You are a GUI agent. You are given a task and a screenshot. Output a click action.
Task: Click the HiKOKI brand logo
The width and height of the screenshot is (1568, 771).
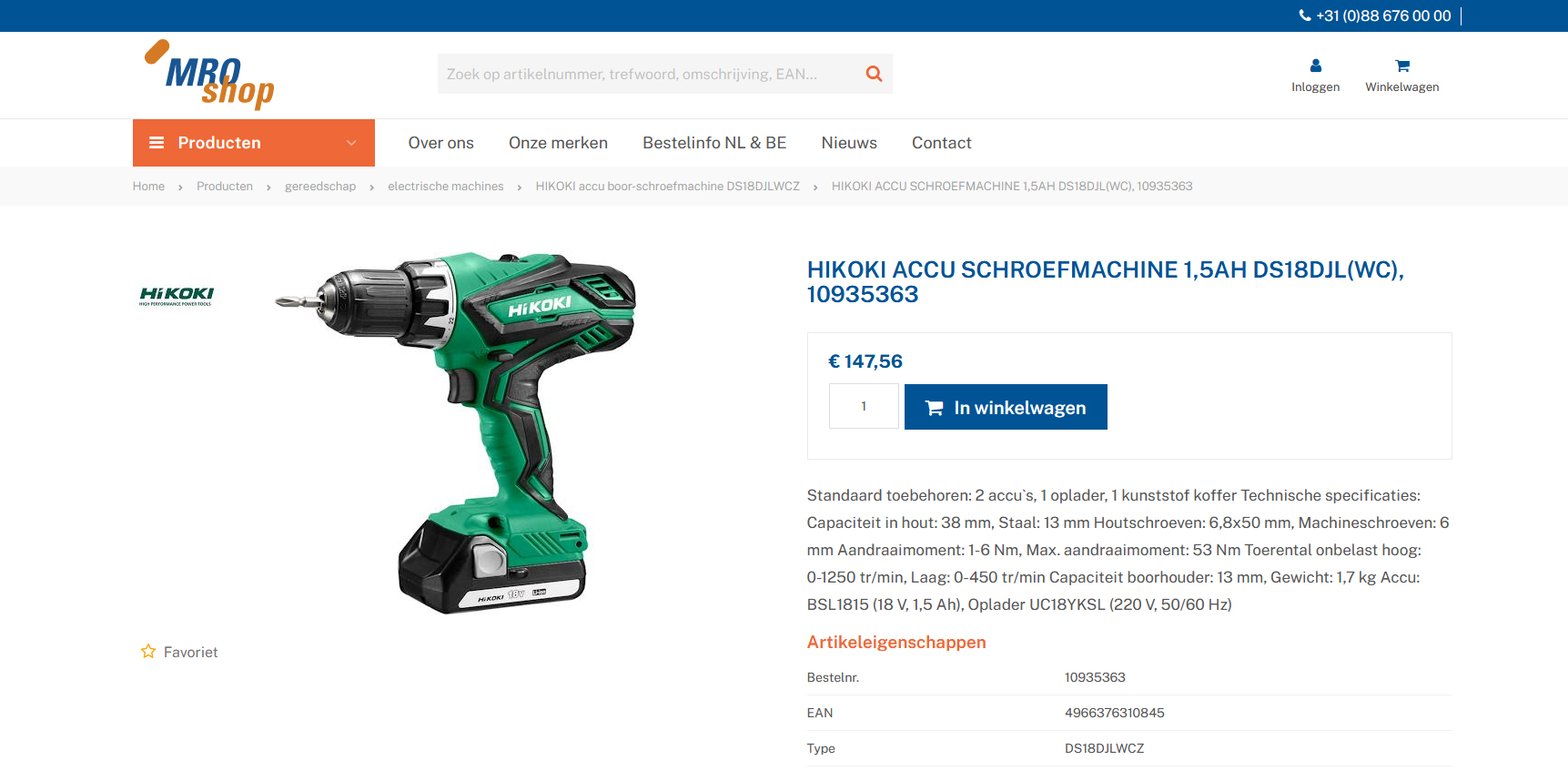tap(177, 295)
